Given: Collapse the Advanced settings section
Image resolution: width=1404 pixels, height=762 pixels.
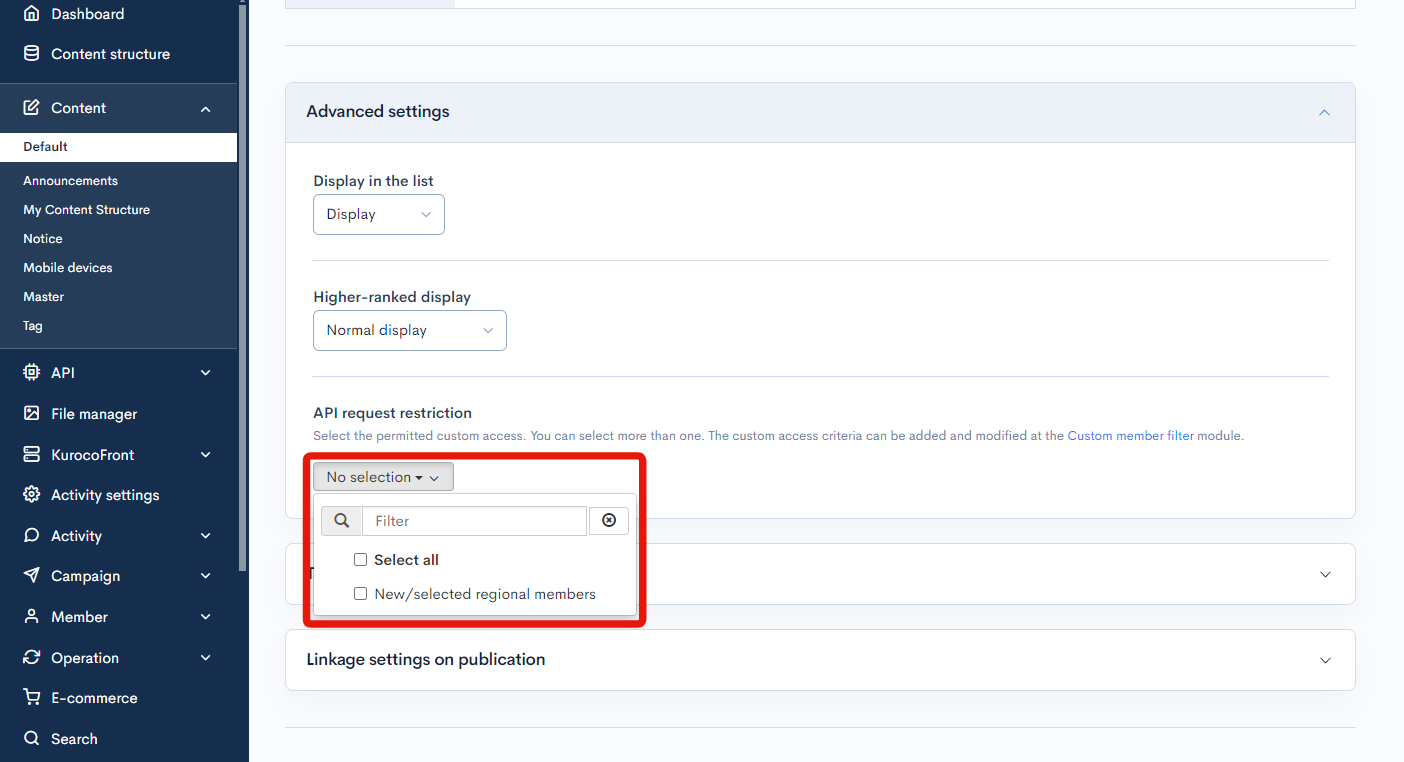Looking at the screenshot, I should click(x=1324, y=112).
